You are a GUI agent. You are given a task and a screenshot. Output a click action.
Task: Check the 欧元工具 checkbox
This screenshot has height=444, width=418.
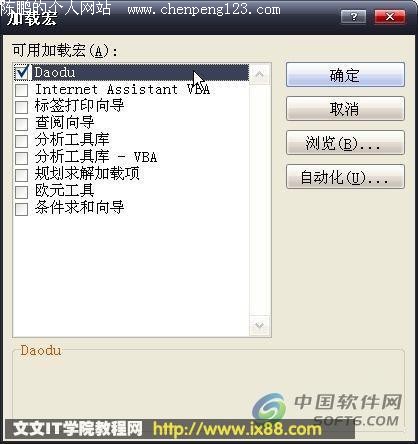[x=22, y=192]
